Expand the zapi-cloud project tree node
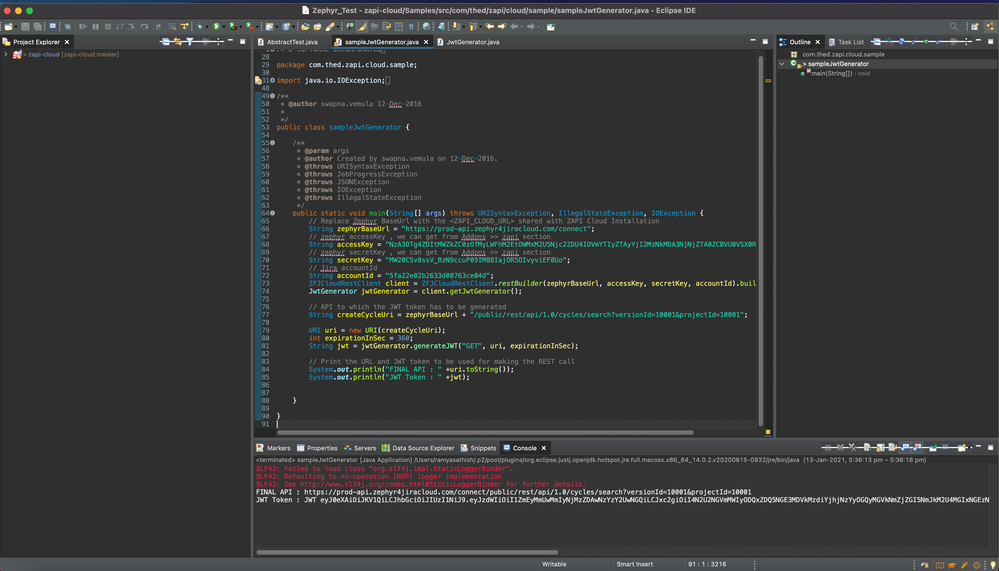The width and height of the screenshot is (999, 571). tap(6, 54)
